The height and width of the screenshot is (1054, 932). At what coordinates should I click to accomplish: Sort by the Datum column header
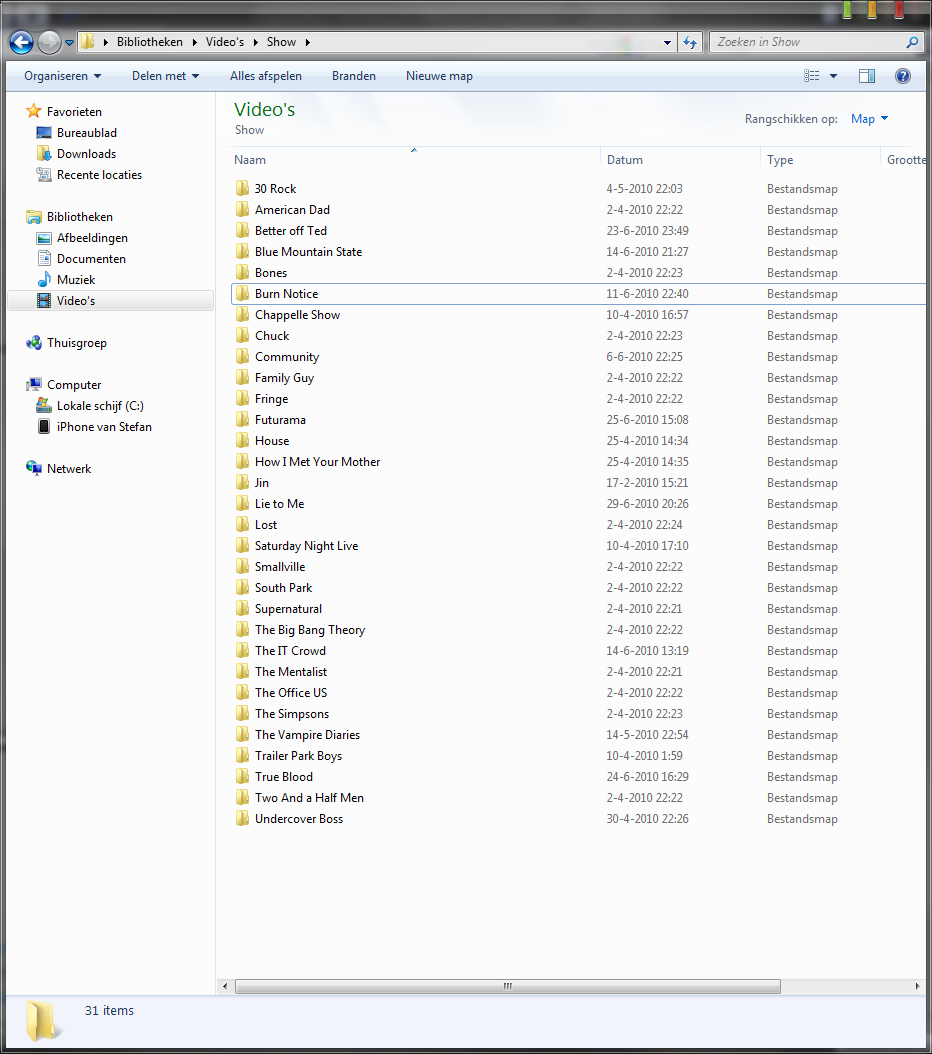coord(680,160)
